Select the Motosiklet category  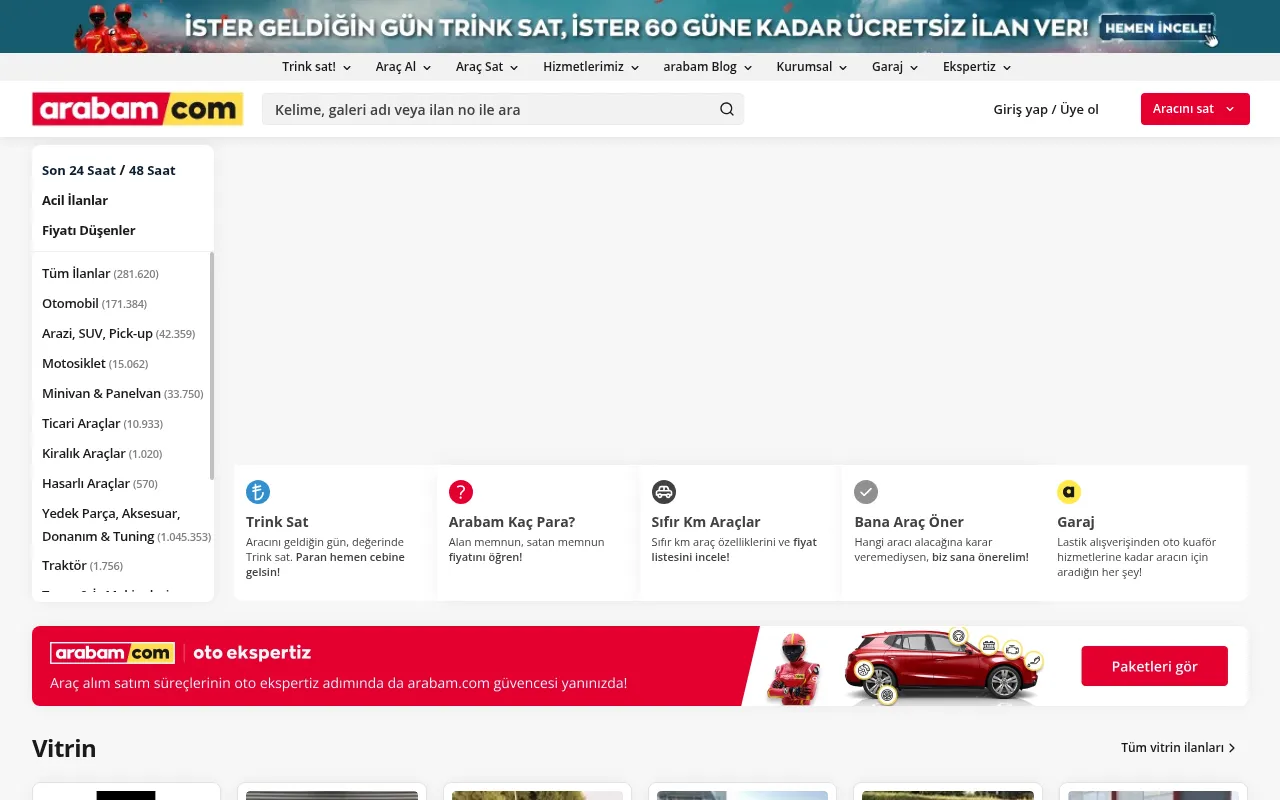(95, 363)
